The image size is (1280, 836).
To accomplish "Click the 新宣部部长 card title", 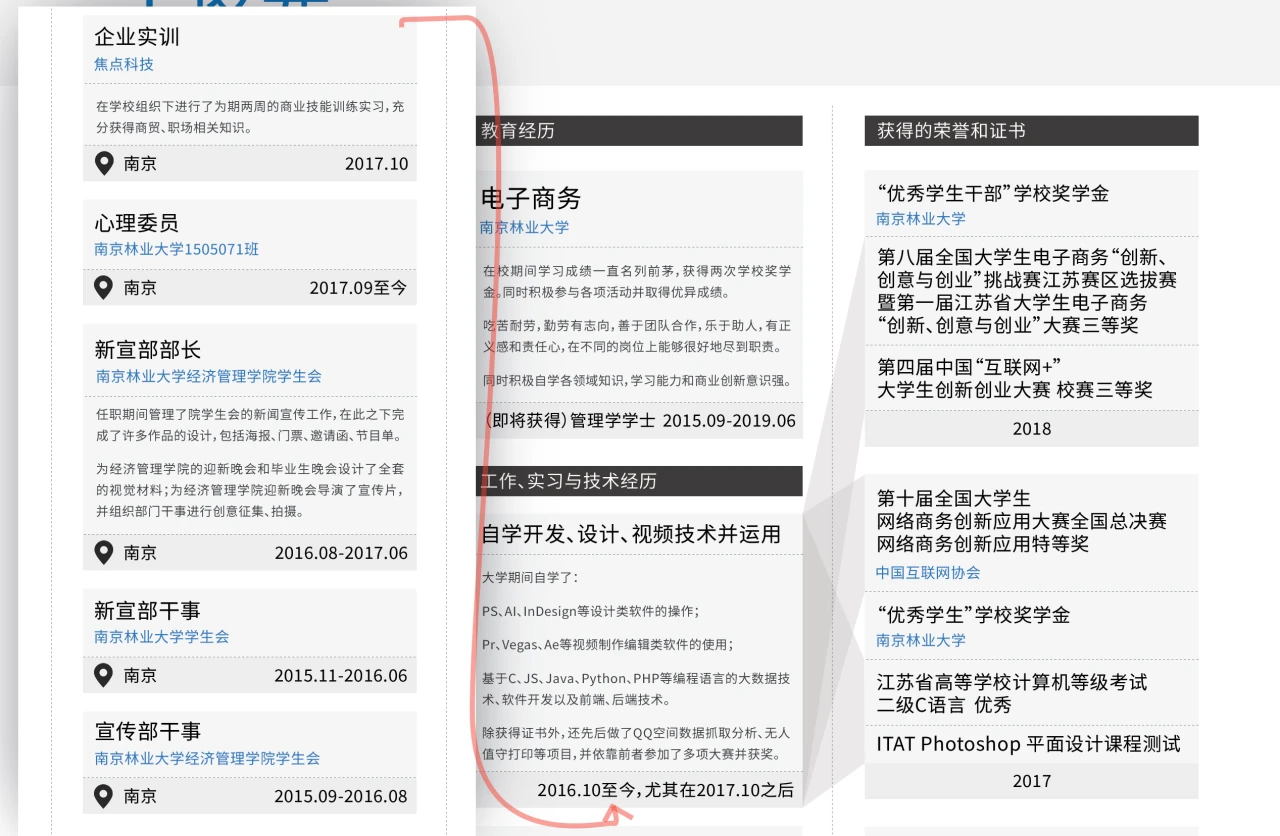I will click(x=148, y=349).
